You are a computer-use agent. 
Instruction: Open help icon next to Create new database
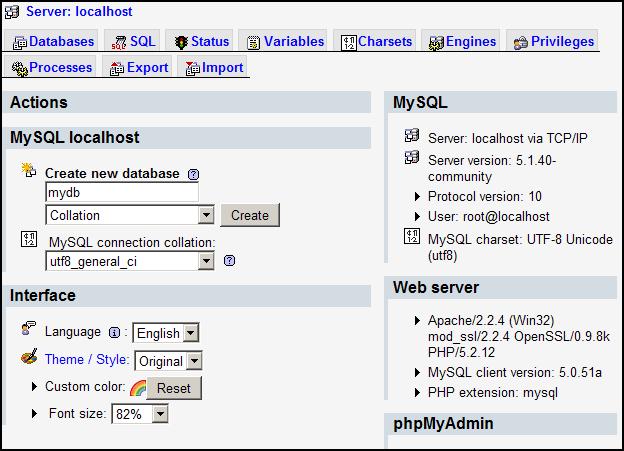point(193,174)
